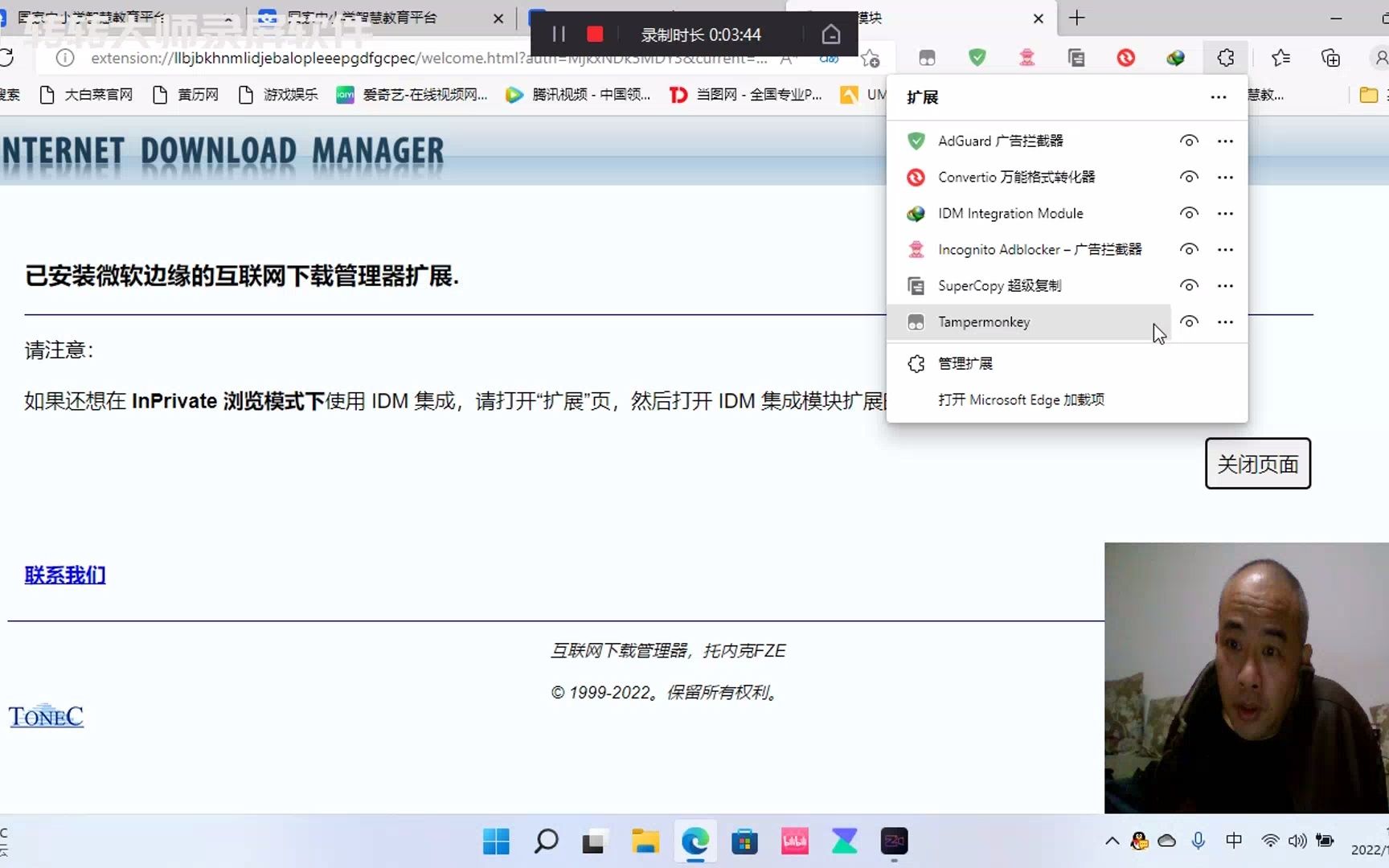Show hidden system tray icons

[1112, 841]
